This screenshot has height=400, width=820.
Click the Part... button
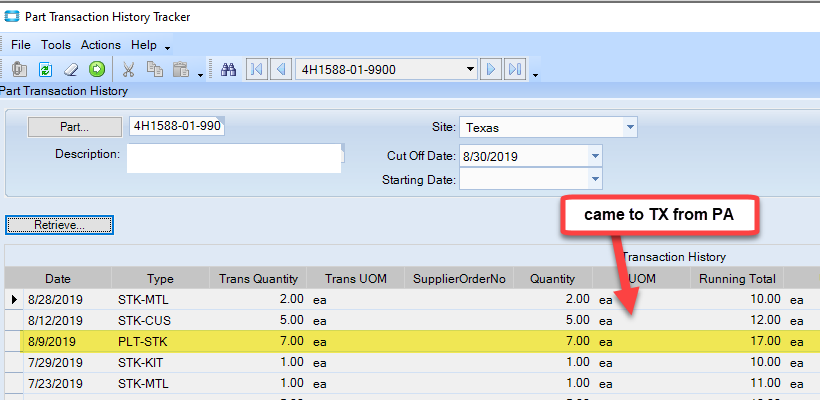(75, 127)
